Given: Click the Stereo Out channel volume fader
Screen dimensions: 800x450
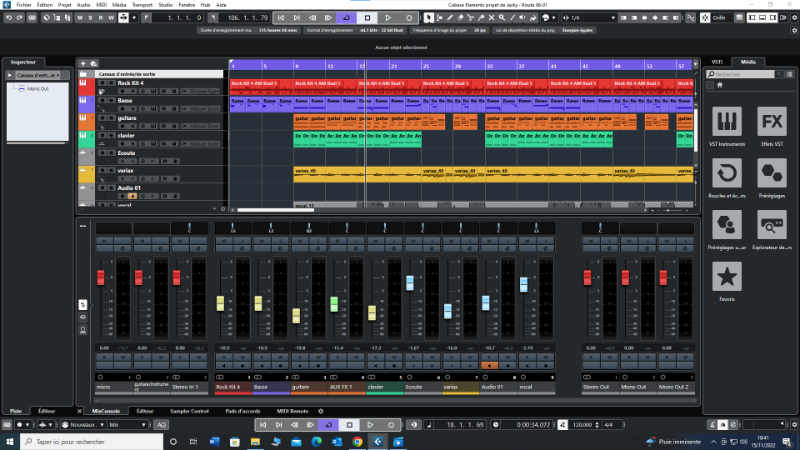Looking at the screenshot, I should (x=600, y=277).
